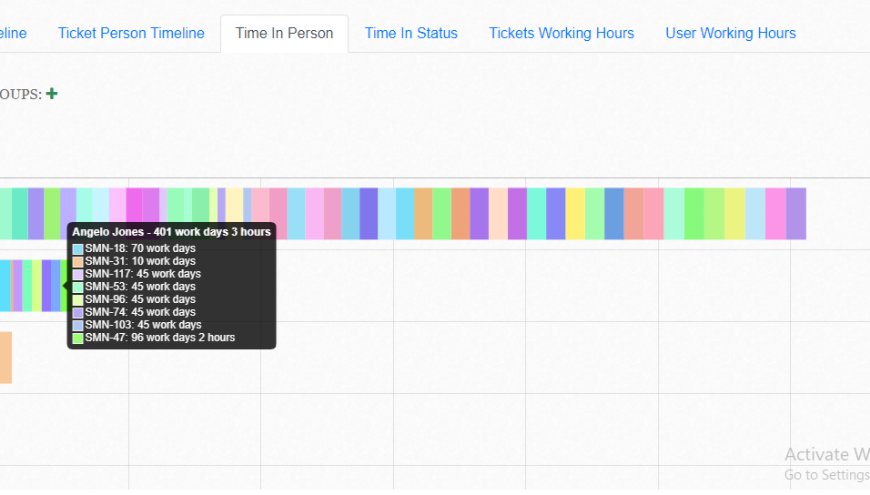Click the orange SMN-31 legend swatch
The height and width of the screenshot is (495, 870).
pyautogui.click(x=78, y=261)
